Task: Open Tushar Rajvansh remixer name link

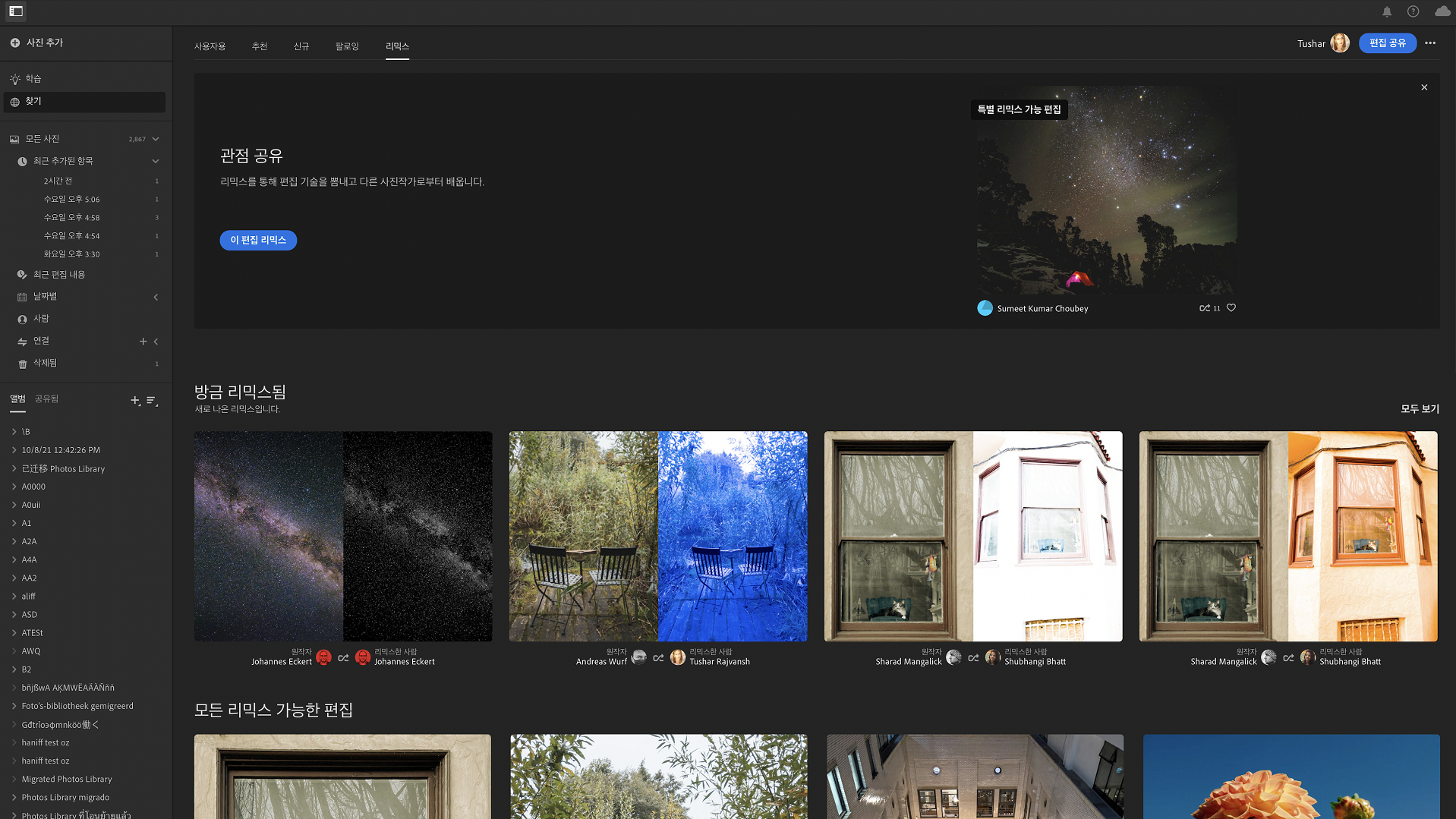Action: tap(720, 662)
